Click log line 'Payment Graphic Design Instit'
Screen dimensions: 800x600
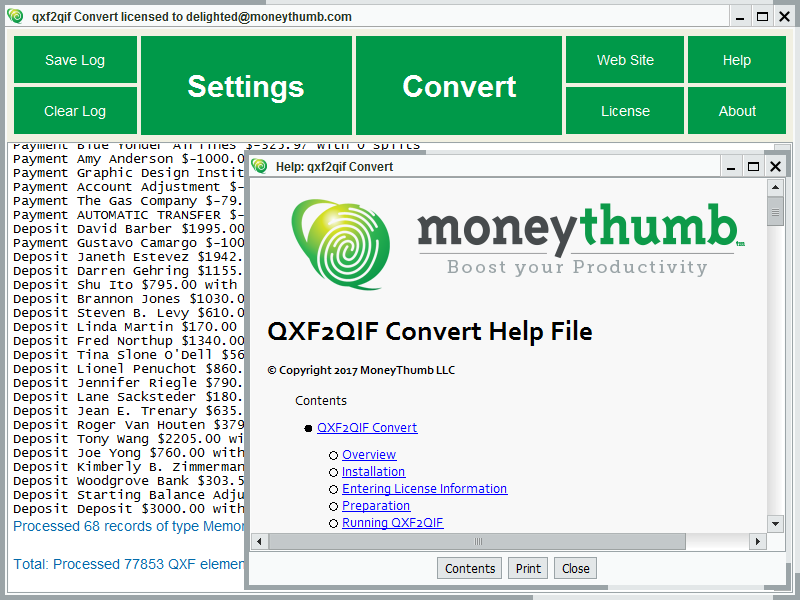click(129, 172)
